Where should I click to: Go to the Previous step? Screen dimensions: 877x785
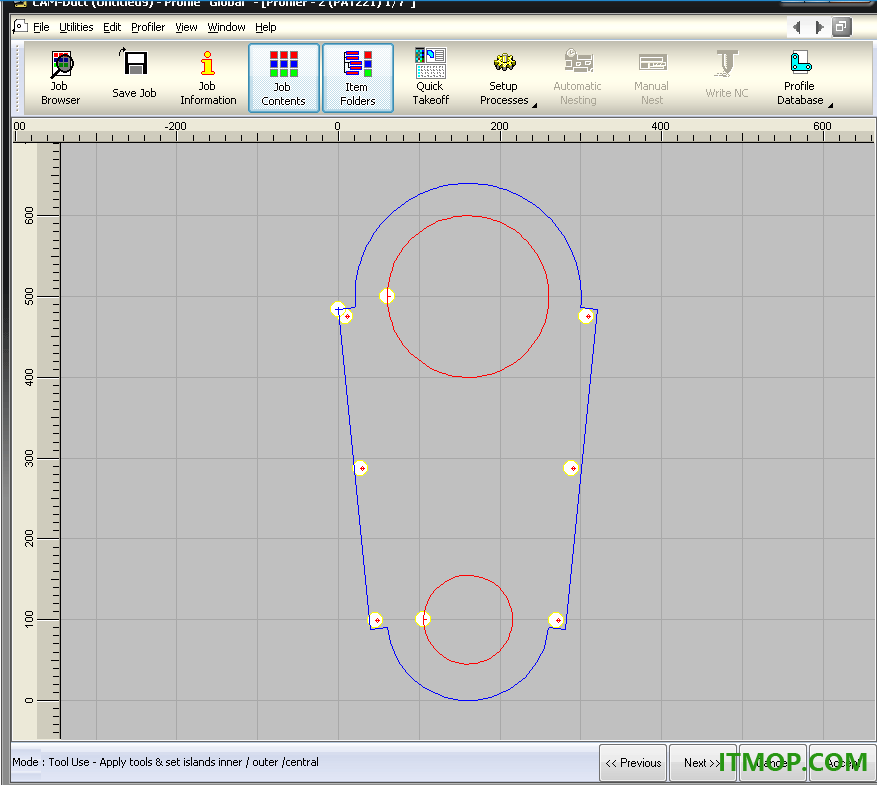[633, 763]
